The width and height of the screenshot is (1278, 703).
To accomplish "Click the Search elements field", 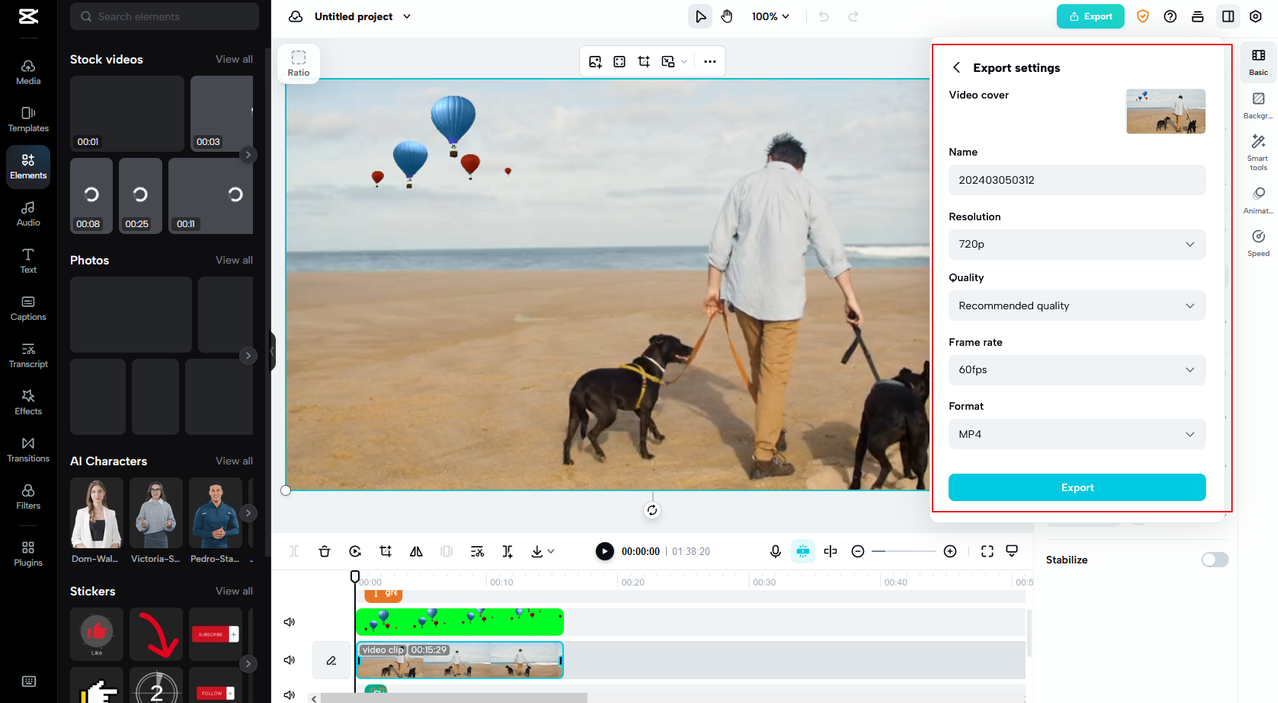I will click(x=165, y=16).
